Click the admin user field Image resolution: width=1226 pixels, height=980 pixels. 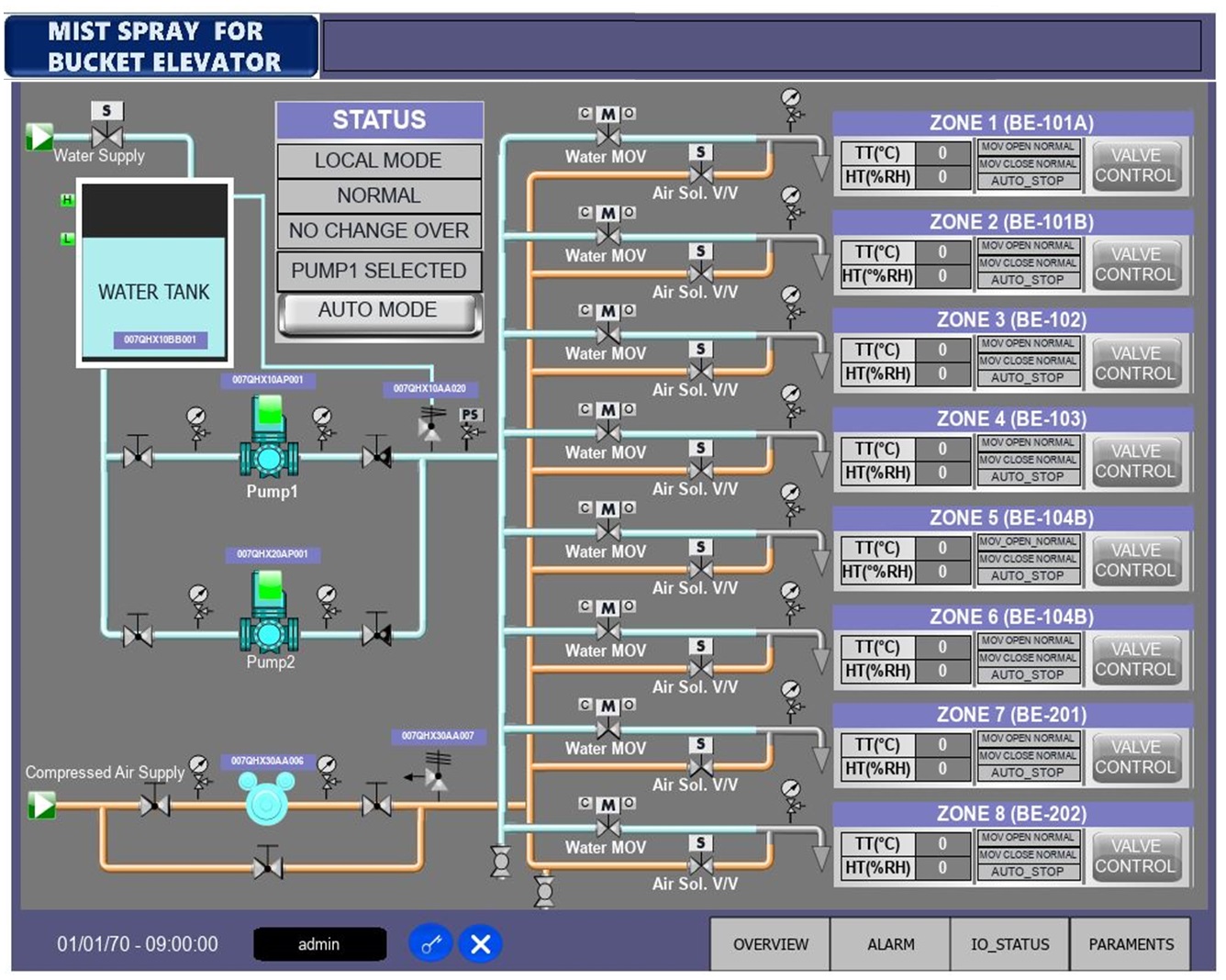click(319, 943)
